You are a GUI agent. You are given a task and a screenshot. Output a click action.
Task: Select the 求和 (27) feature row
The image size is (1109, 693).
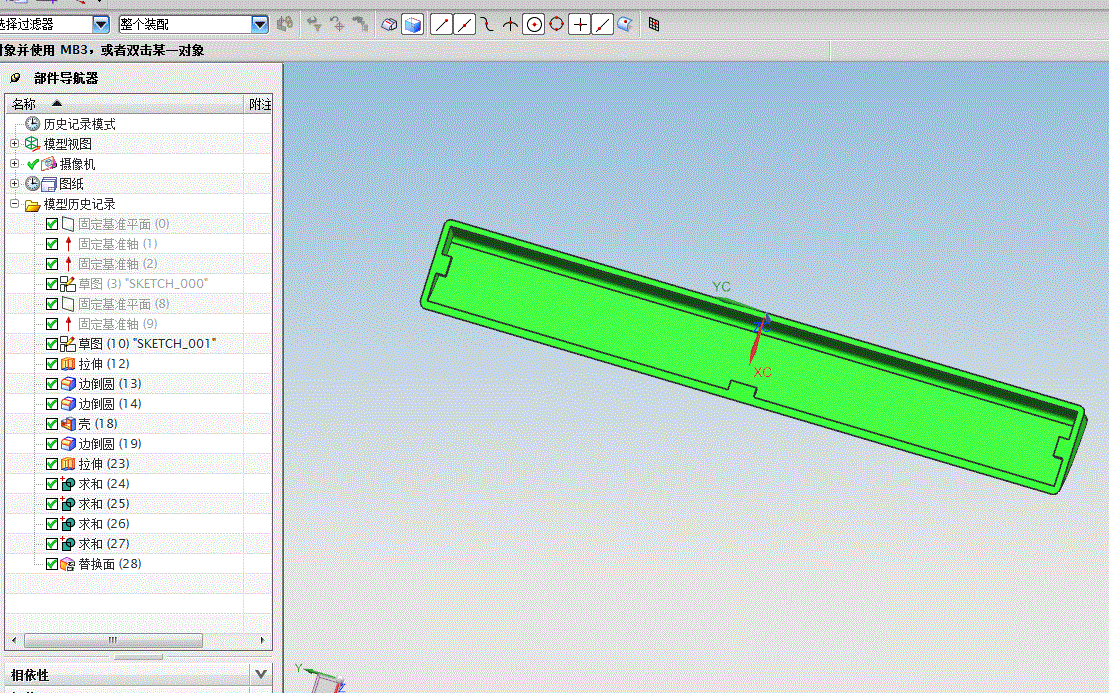pyautogui.click(x=139, y=544)
